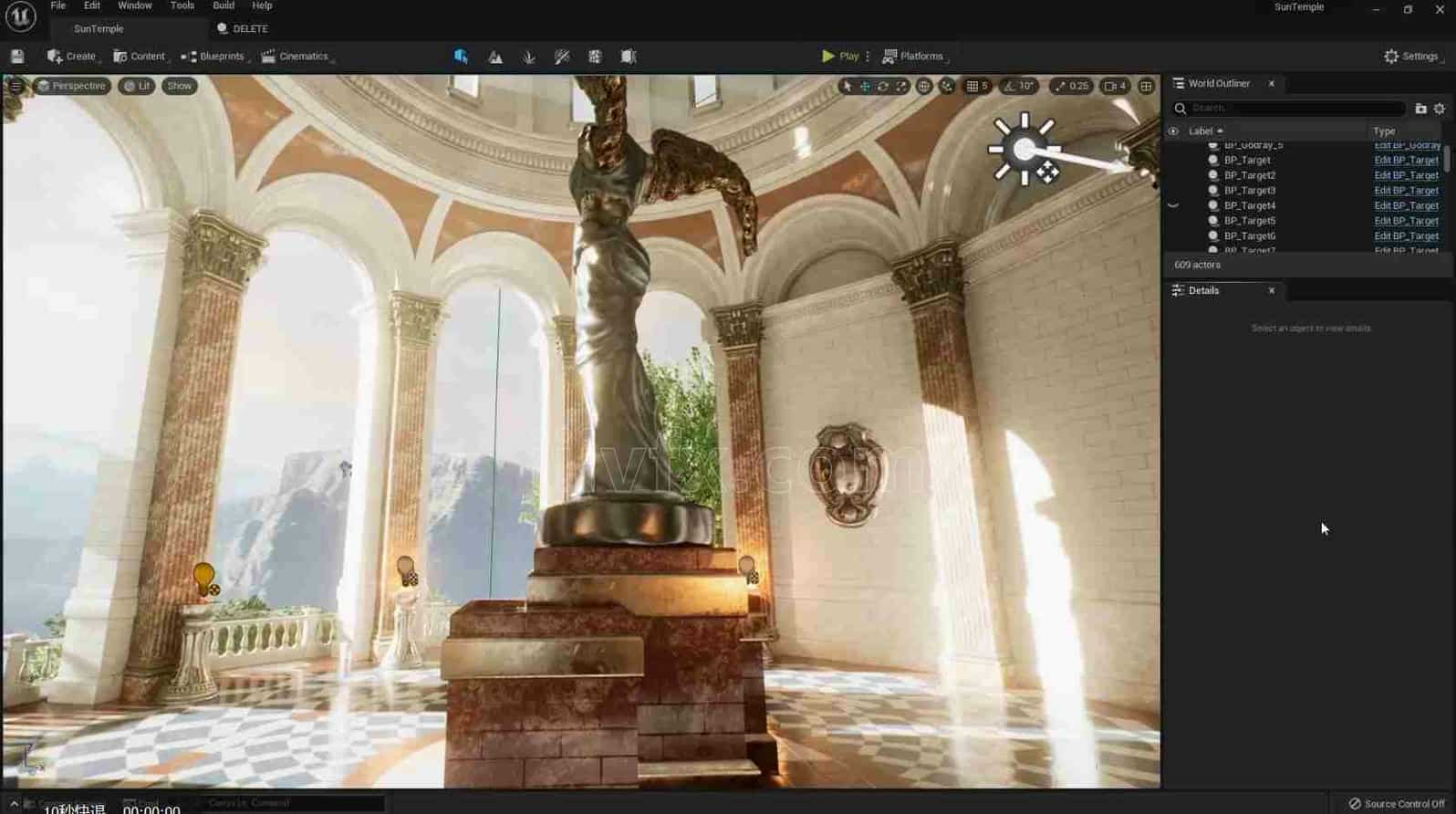
Task: Save the current level
Action: [17, 57]
